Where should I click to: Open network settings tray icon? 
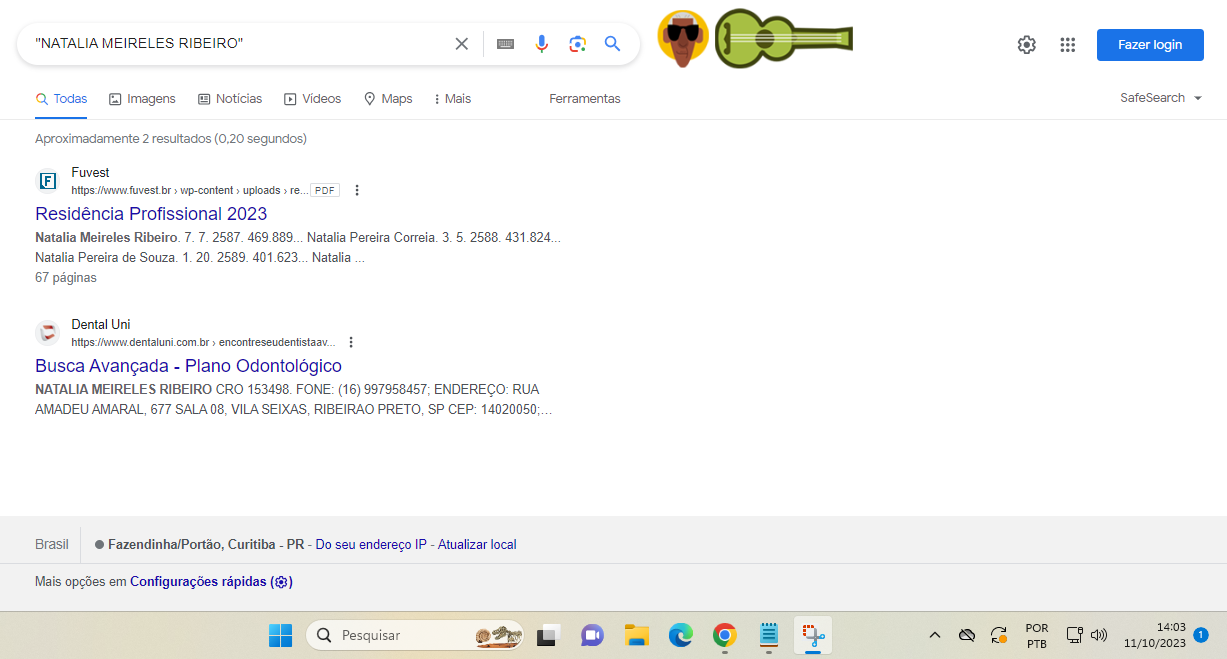click(1074, 635)
